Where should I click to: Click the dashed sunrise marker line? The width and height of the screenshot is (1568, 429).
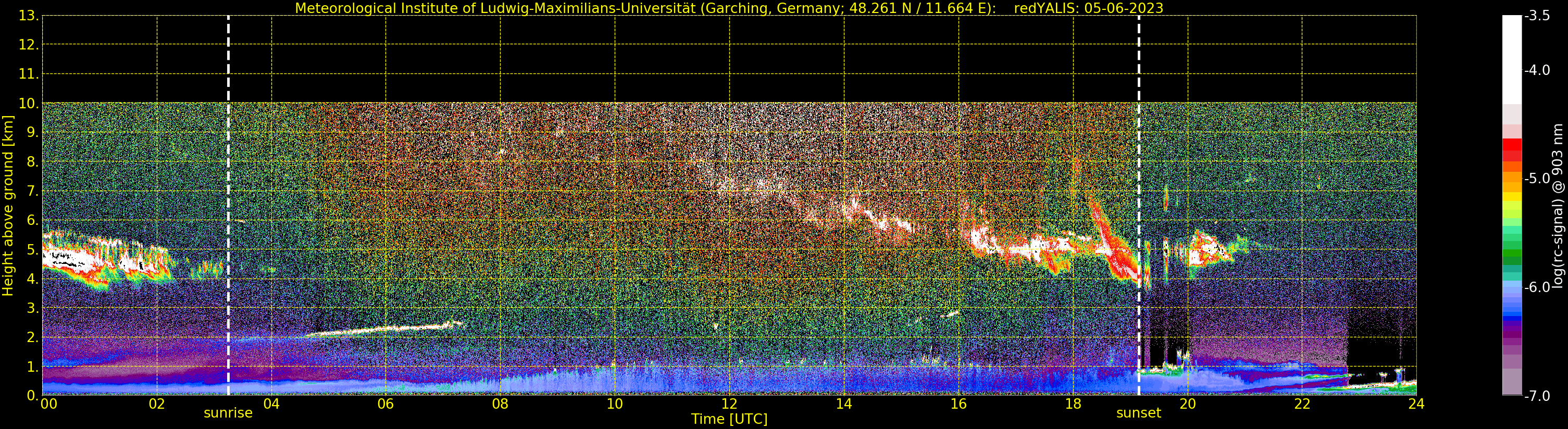(x=228, y=206)
